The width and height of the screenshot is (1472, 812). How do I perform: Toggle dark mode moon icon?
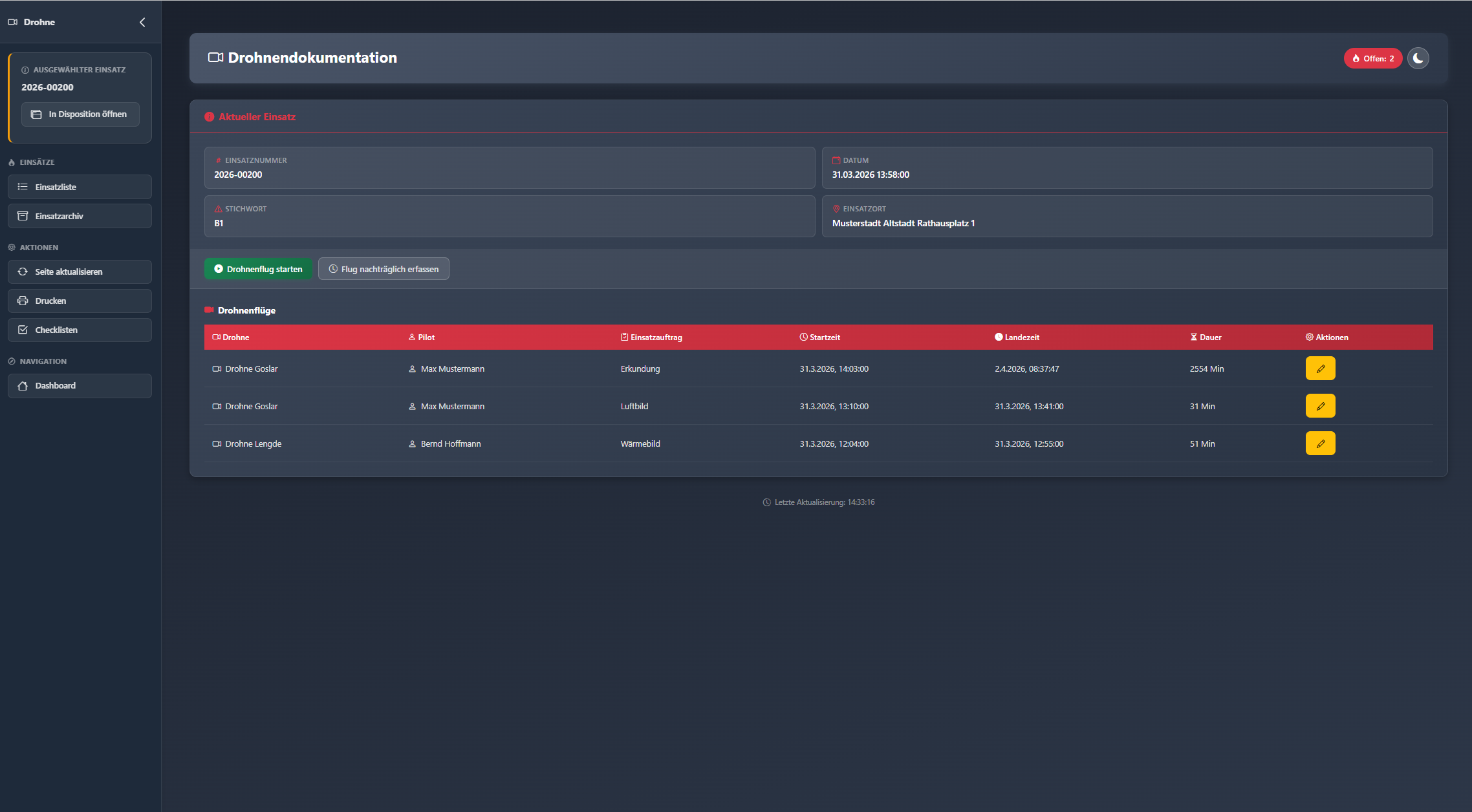1418,58
